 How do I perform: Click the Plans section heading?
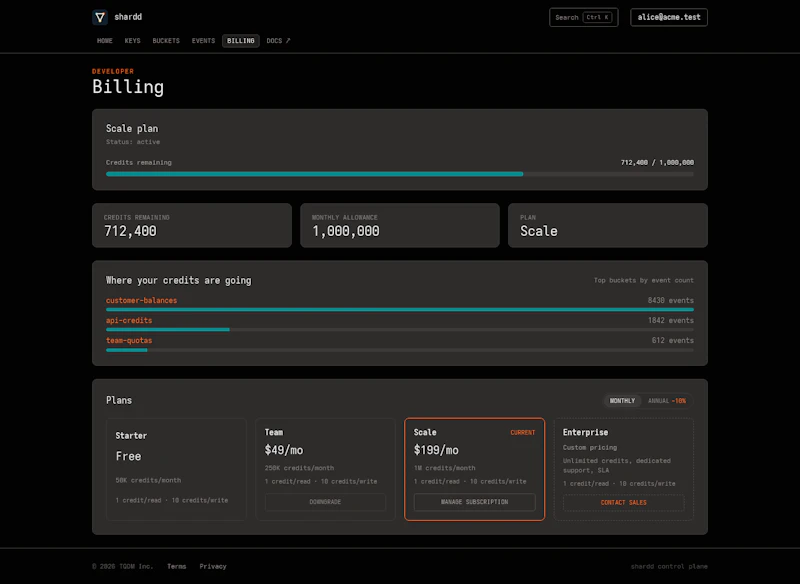(x=119, y=400)
